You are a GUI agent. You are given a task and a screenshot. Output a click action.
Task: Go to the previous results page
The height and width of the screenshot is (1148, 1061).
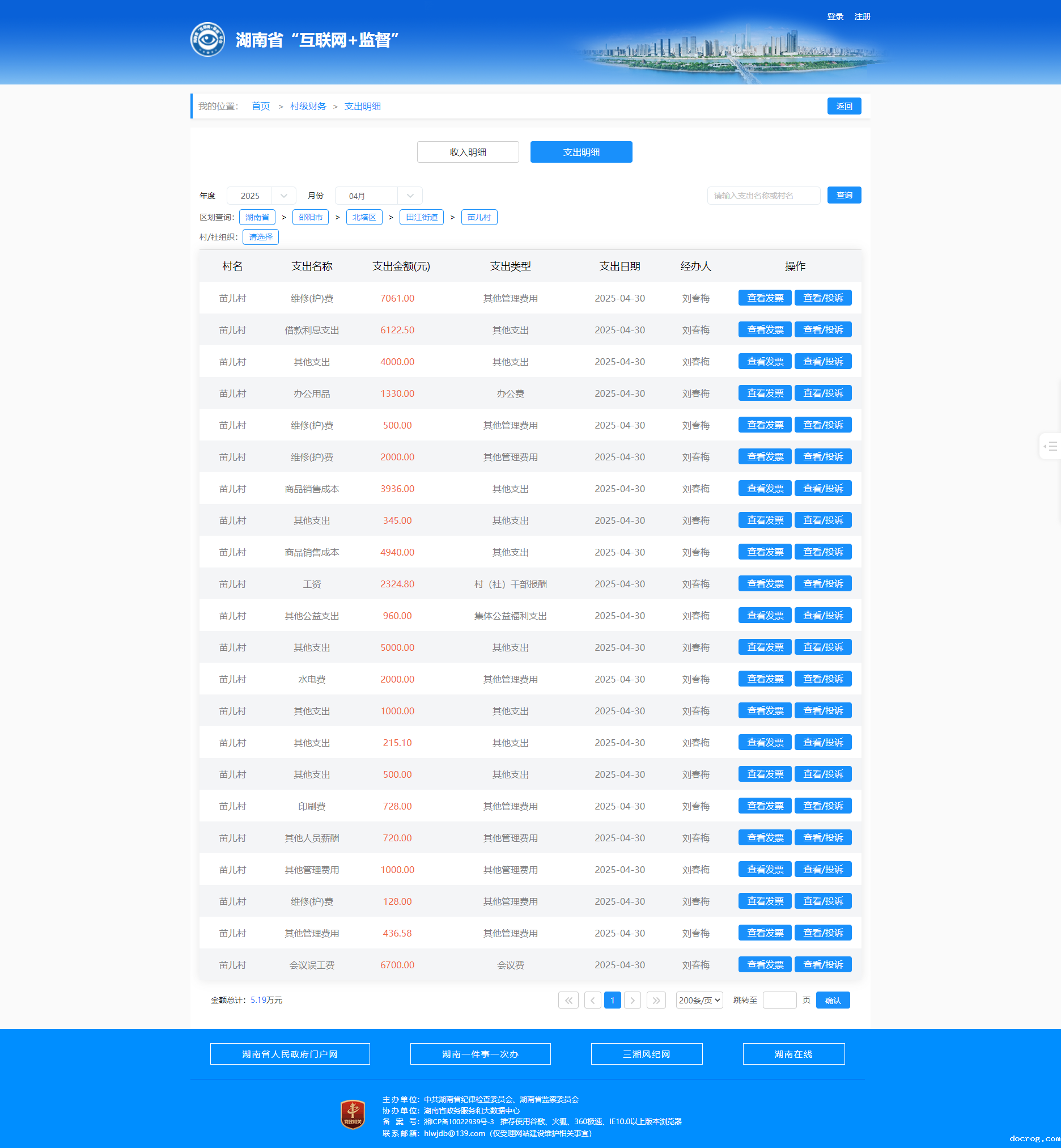click(x=592, y=1000)
